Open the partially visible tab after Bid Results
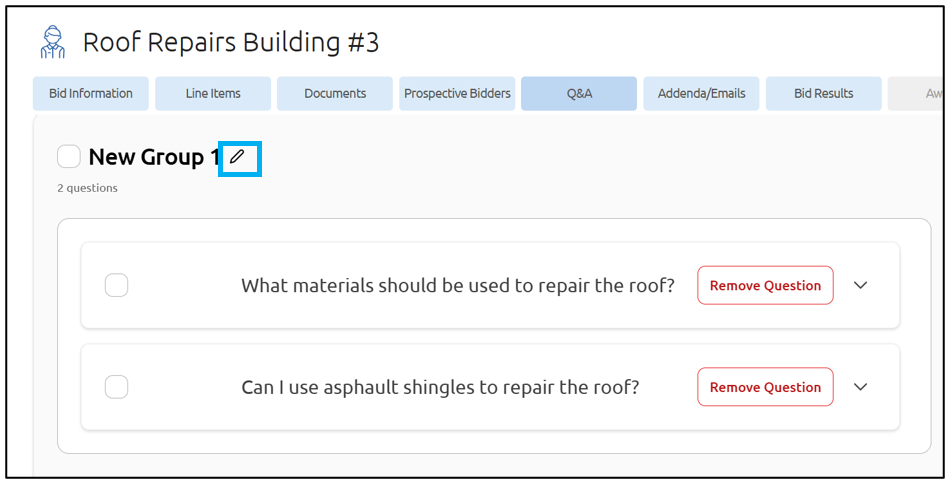 (x=918, y=94)
